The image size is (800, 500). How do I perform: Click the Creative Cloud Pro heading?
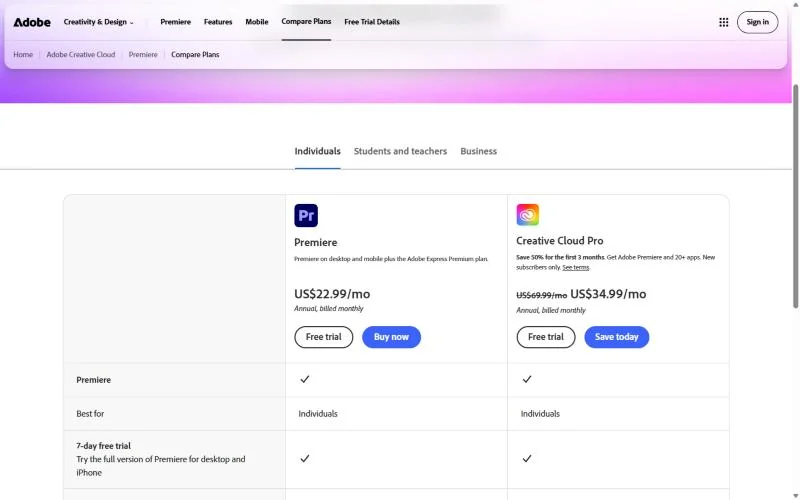coord(560,240)
